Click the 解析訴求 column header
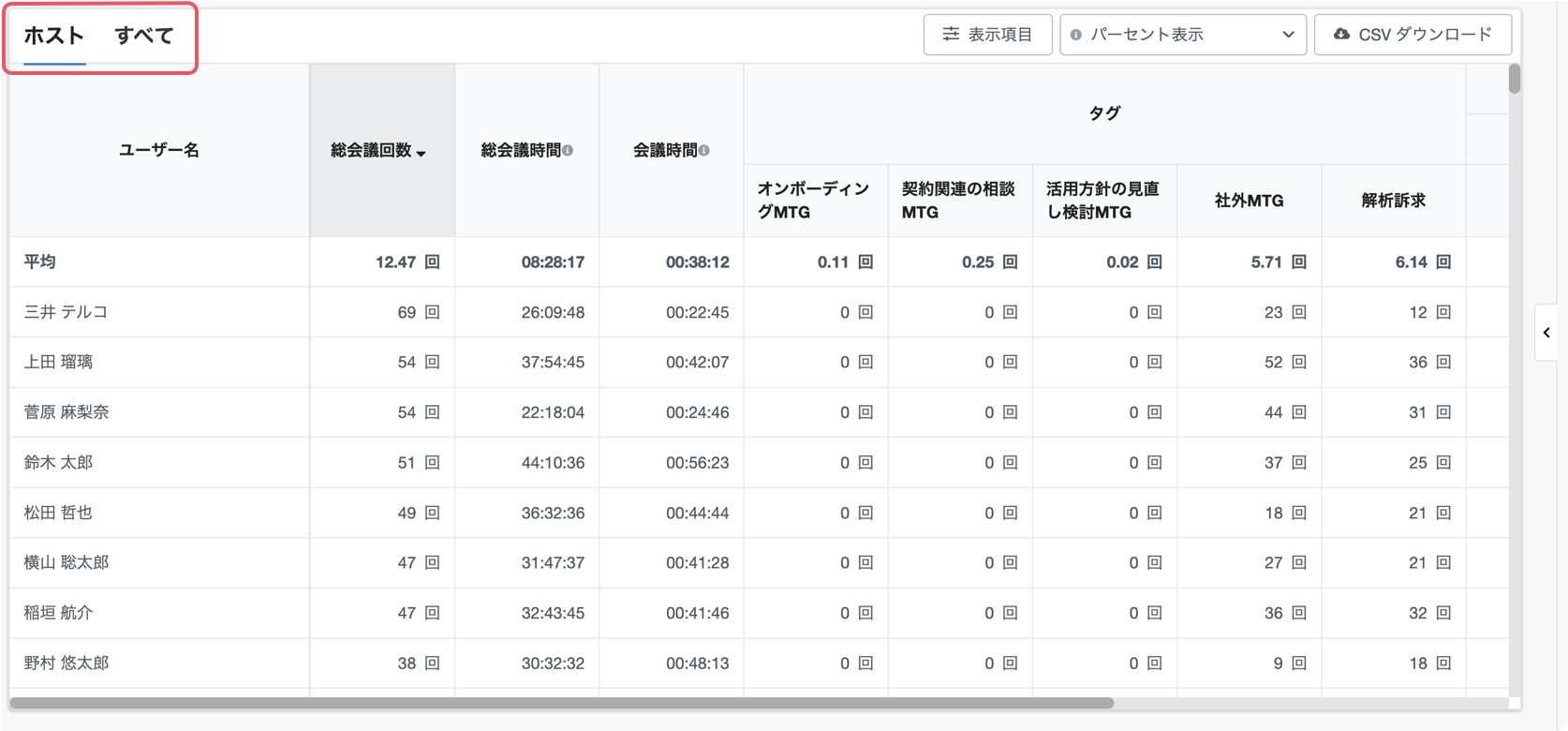This screenshot has width=1568, height=731. [x=1393, y=201]
